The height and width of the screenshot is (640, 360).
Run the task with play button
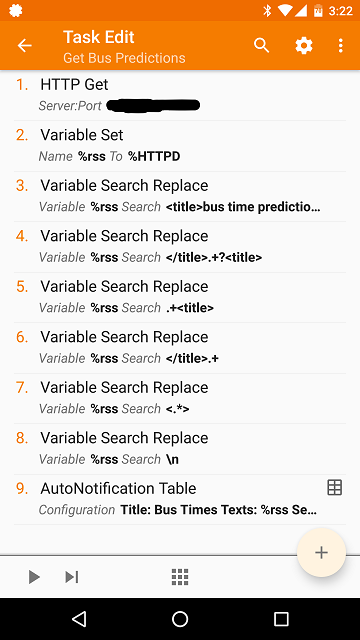coord(34,577)
